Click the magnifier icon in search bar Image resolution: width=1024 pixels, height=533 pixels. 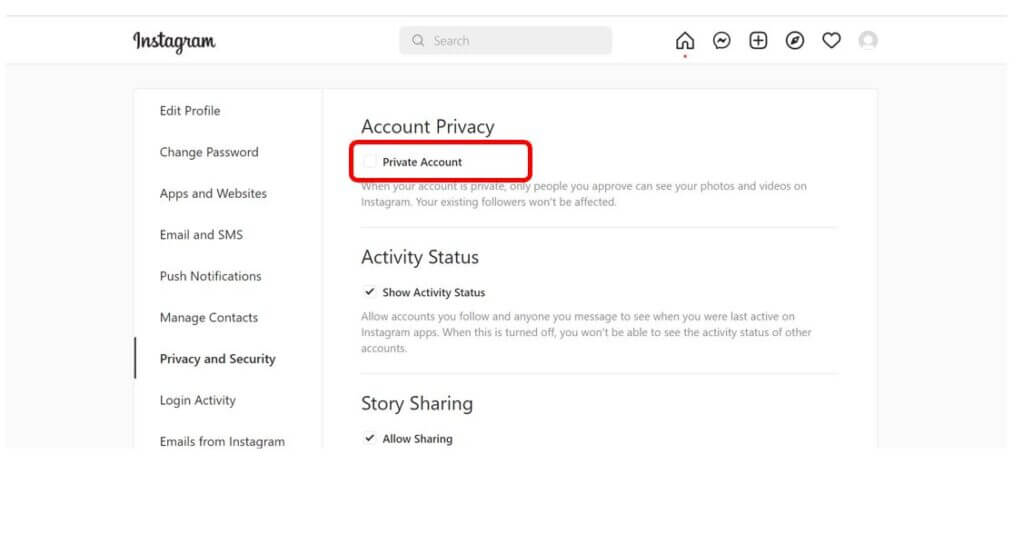click(x=418, y=40)
